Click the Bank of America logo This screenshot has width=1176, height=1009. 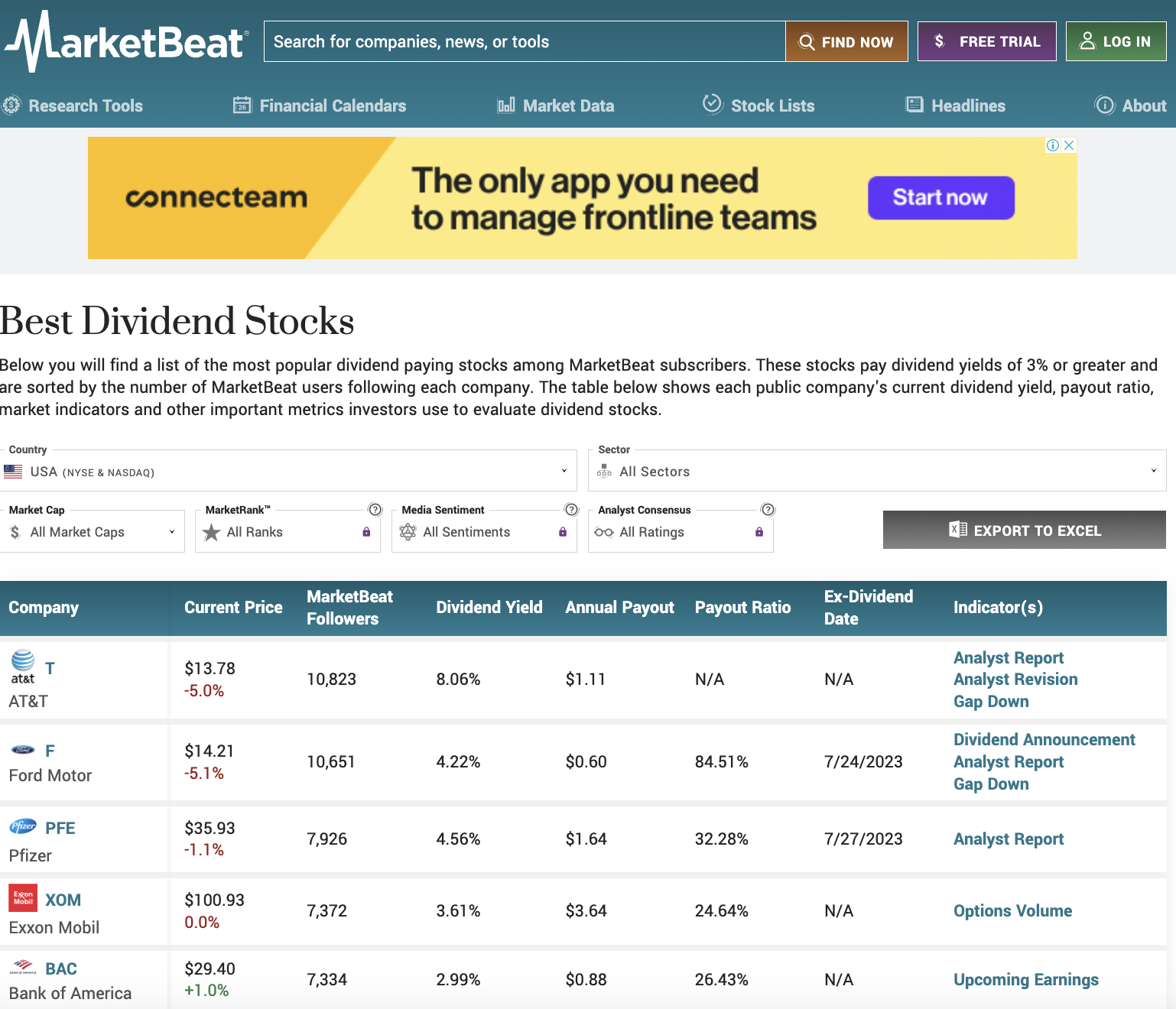tap(23, 968)
